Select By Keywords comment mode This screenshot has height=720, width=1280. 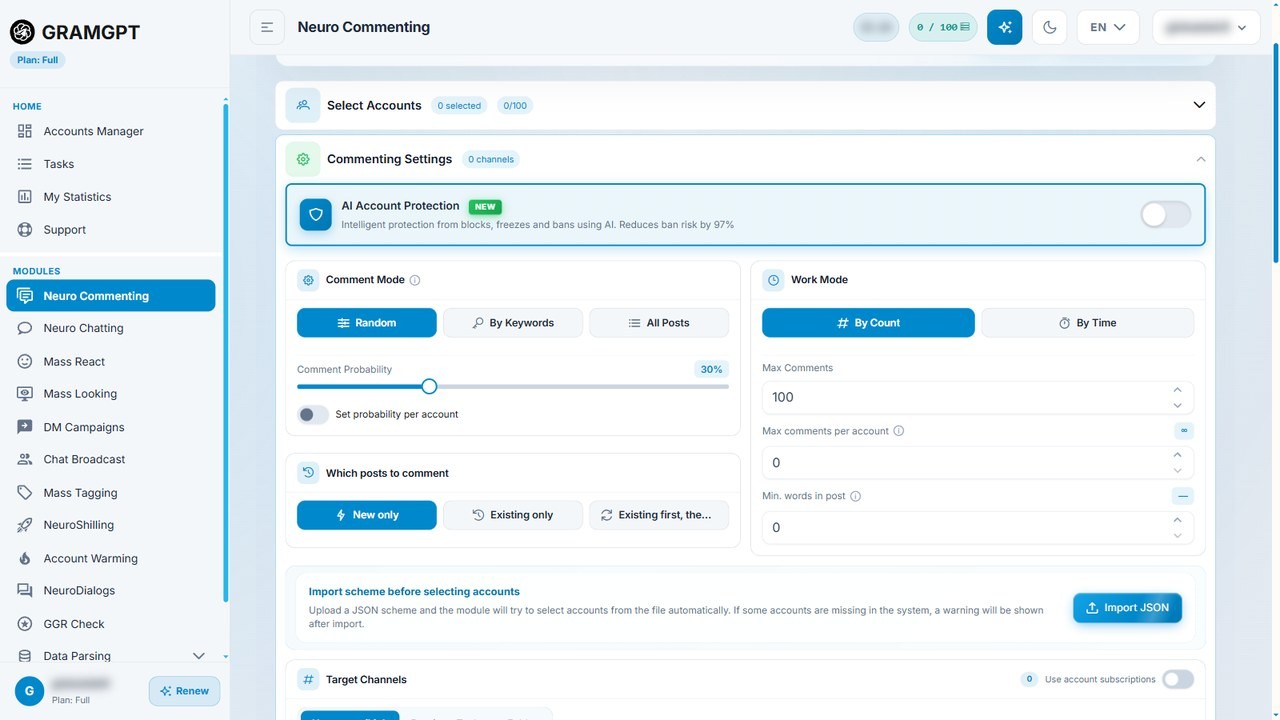513,323
